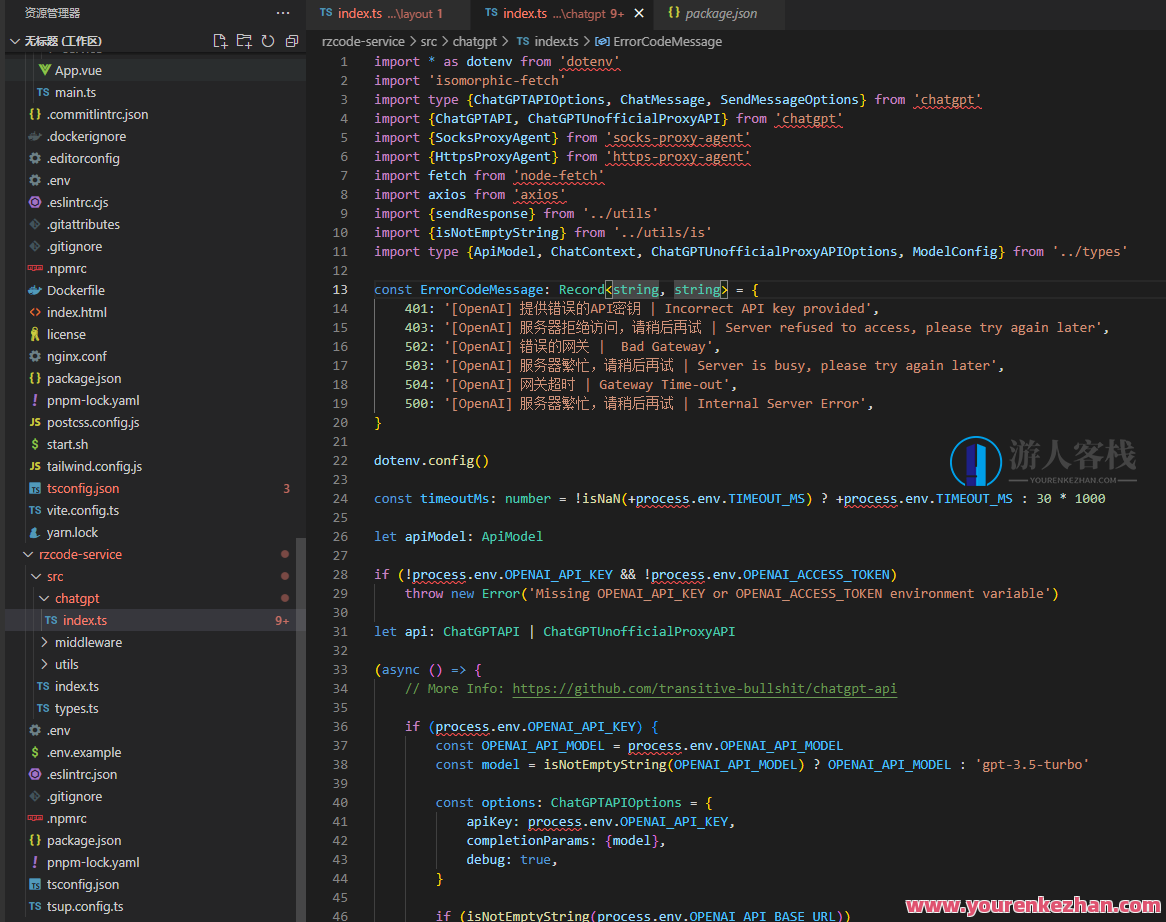The image size is (1166, 922).
Task: Click the ErrorCodeMessage constant name on line 13
Action: (481, 290)
